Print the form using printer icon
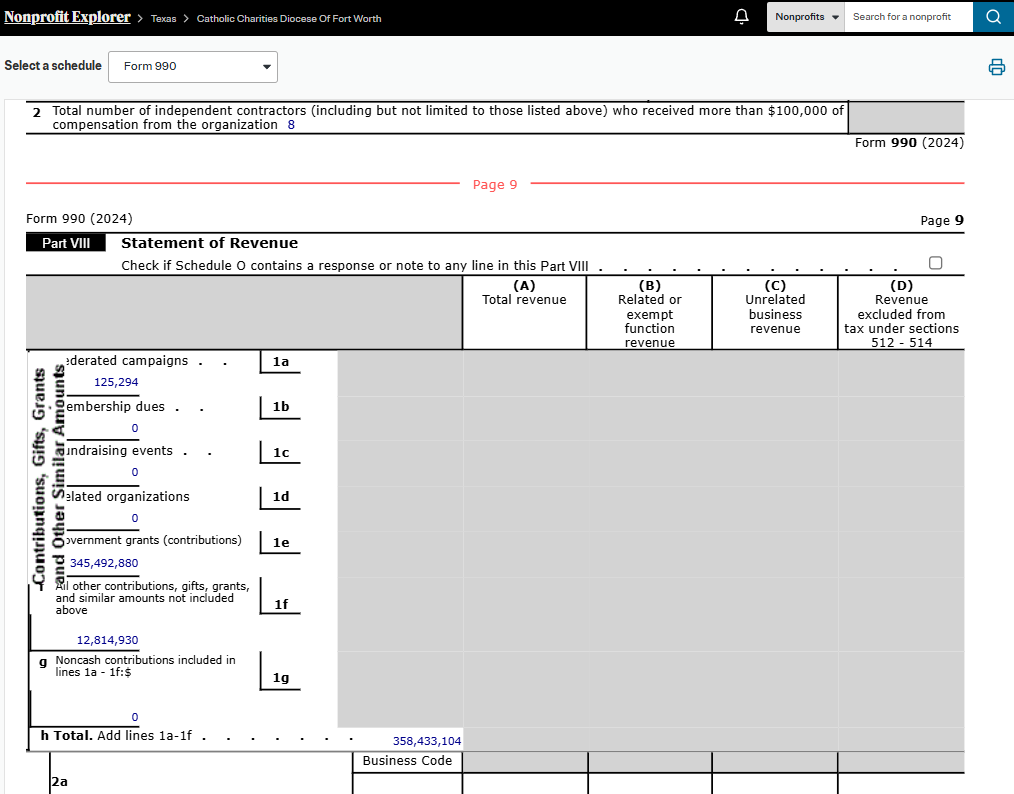Screen dimensions: 1014x794 [997, 67]
